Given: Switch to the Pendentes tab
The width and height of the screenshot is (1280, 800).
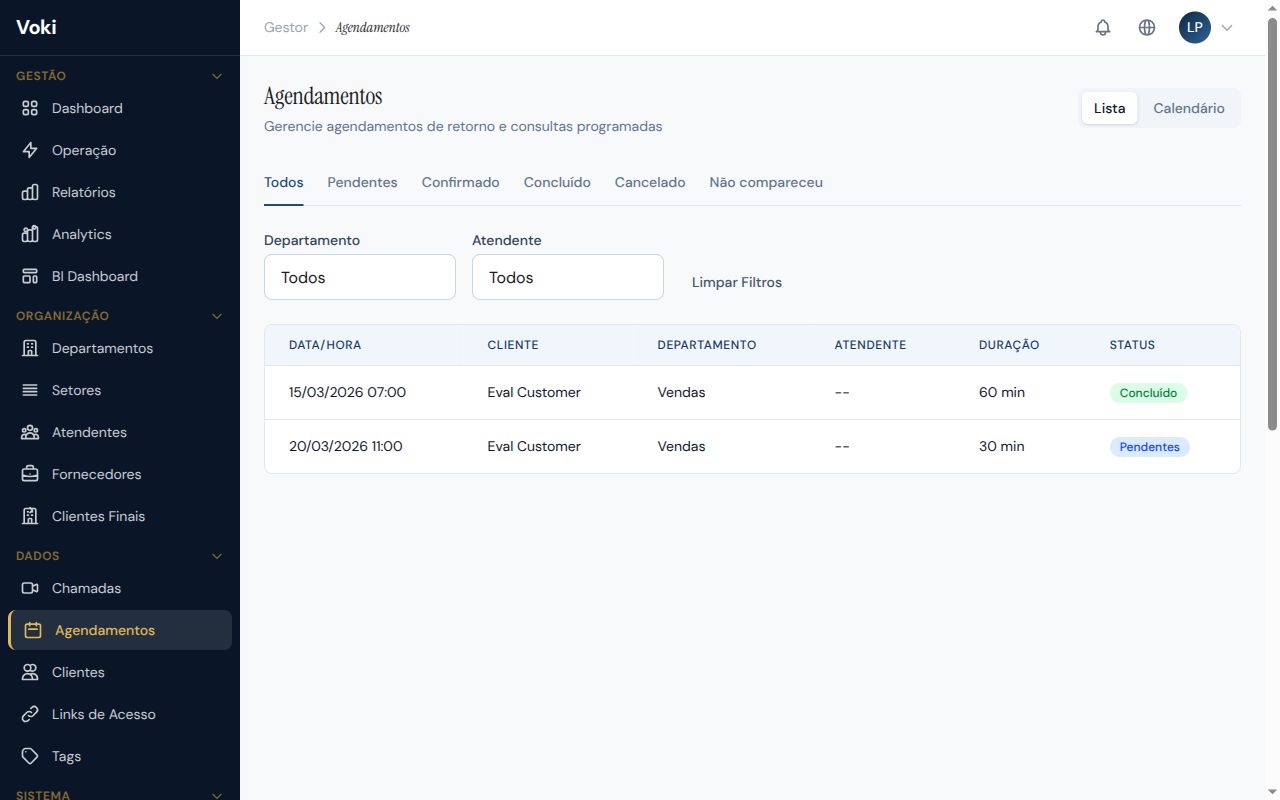Looking at the screenshot, I should 362,182.
